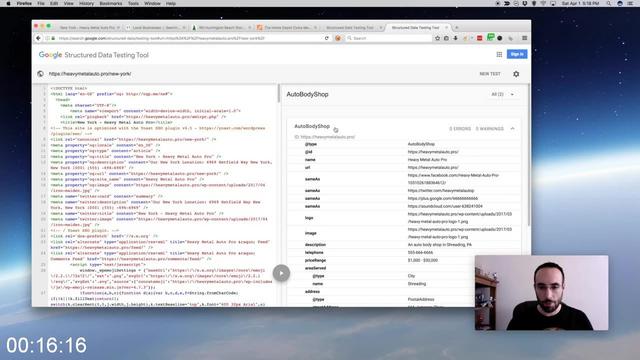The height and width of the screenshot is (360, 640).
Task: Click the Firefox back arrow button
Action: (38, 38)
